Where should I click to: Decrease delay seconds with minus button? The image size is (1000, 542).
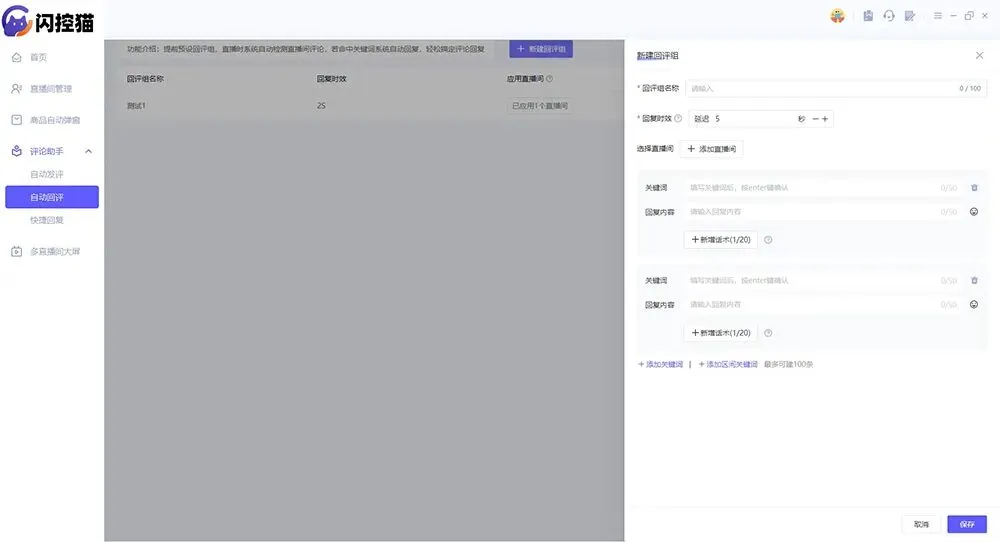coord(815,119)
